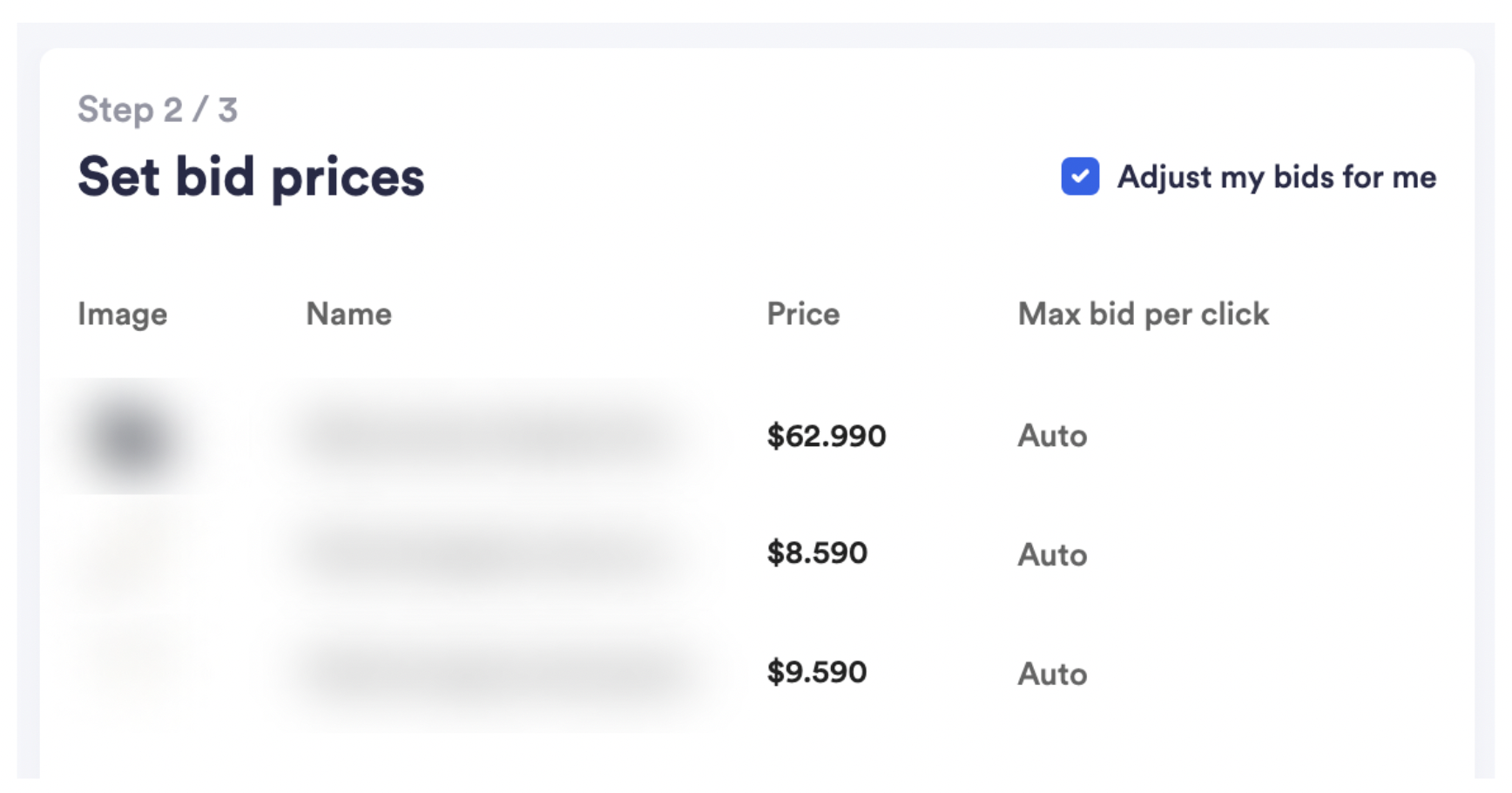Image resolution: width=1512 pixels, height=793 pixels.
Task: Select the blurred name of the $8.590 product
Action: pyautogui.click(x=488, y=553)
